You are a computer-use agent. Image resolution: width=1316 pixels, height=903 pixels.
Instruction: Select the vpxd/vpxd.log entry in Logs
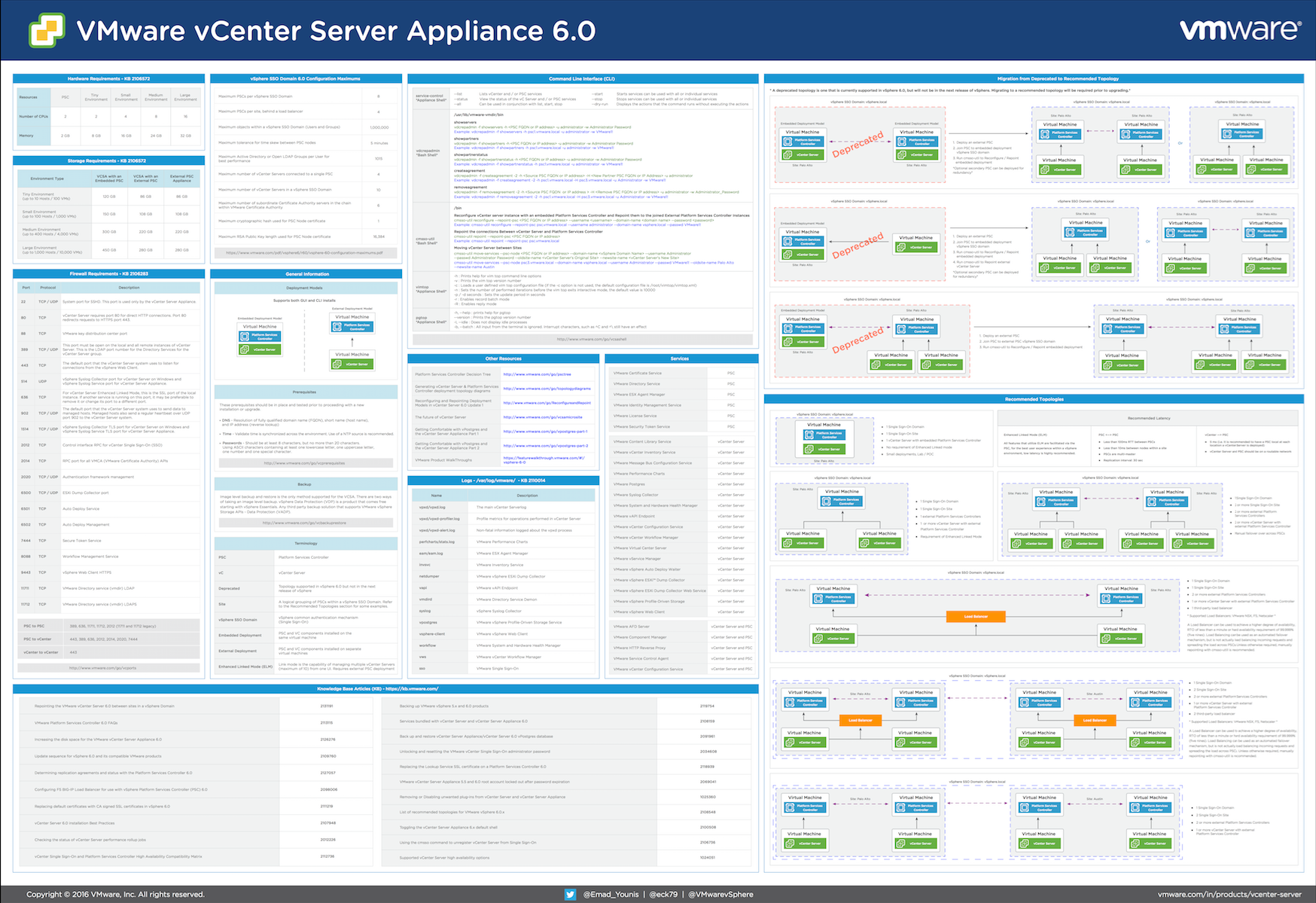coord(503,507)
